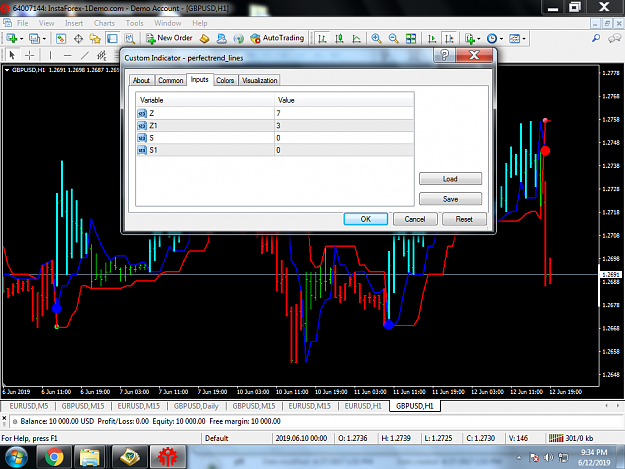Open MetaEditor yellow book icon
Screen dimensions: 625x469
[x=204, y=39]
